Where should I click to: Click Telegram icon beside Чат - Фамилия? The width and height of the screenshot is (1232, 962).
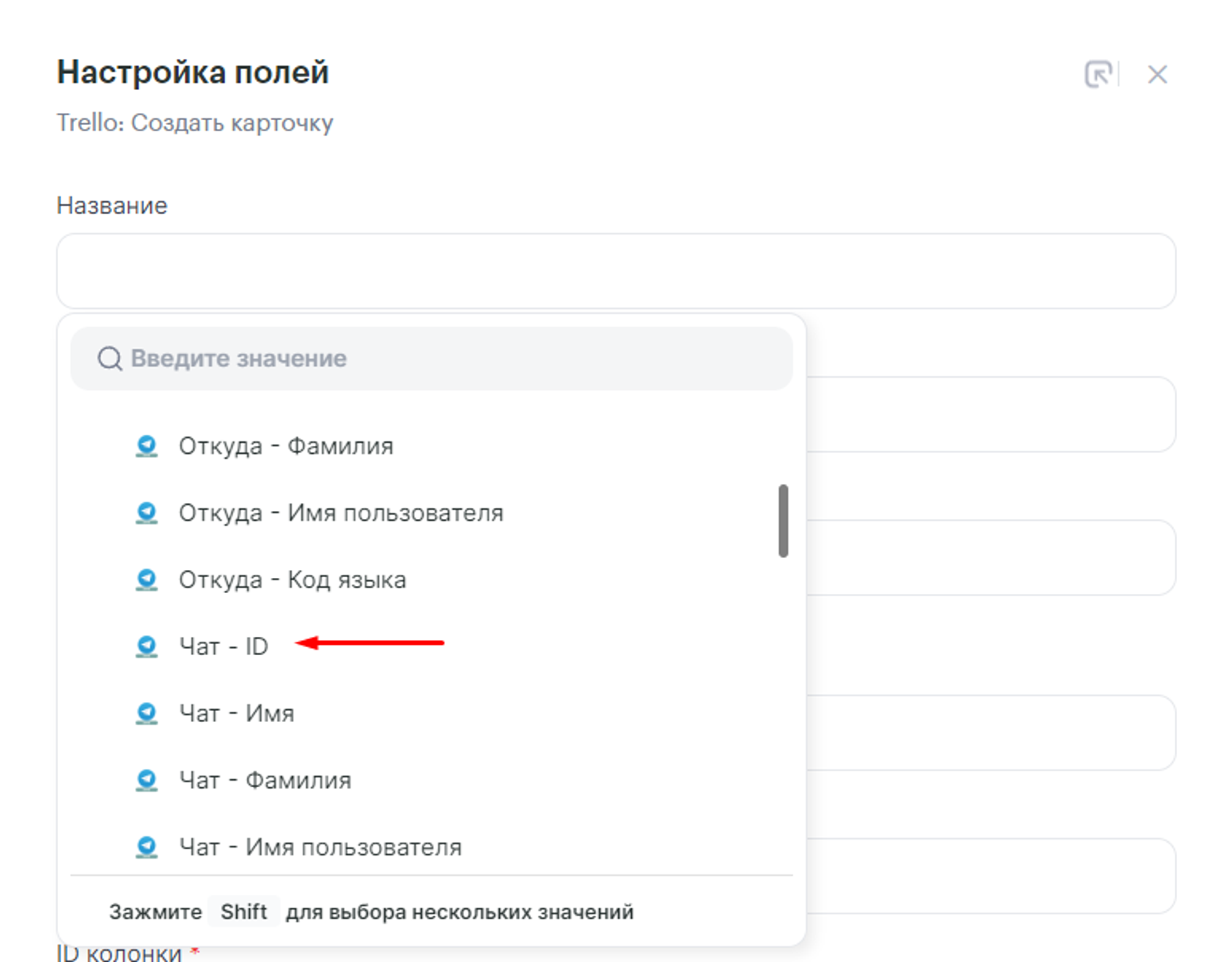point(146,780)
